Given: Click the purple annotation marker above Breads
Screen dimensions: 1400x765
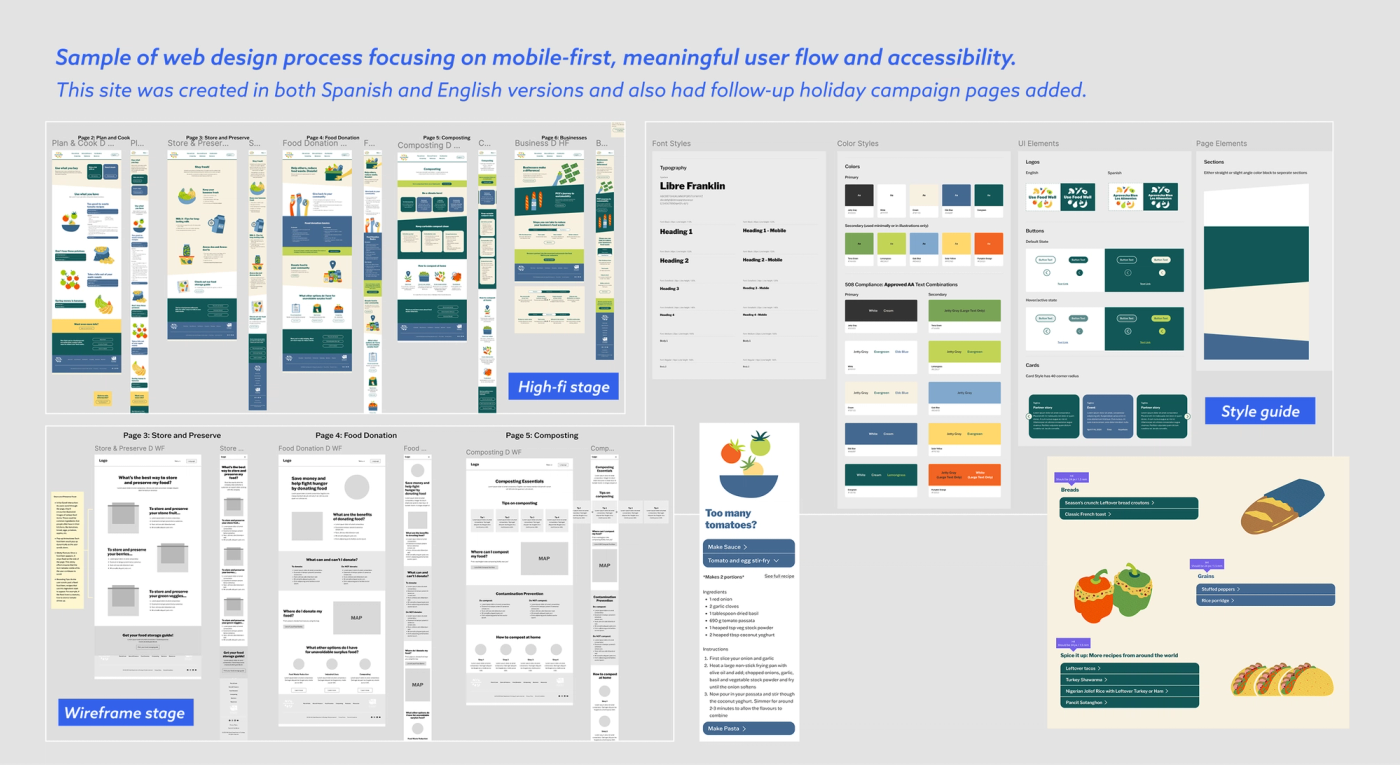Looking at the screenshot, I should pos(1071,477).
